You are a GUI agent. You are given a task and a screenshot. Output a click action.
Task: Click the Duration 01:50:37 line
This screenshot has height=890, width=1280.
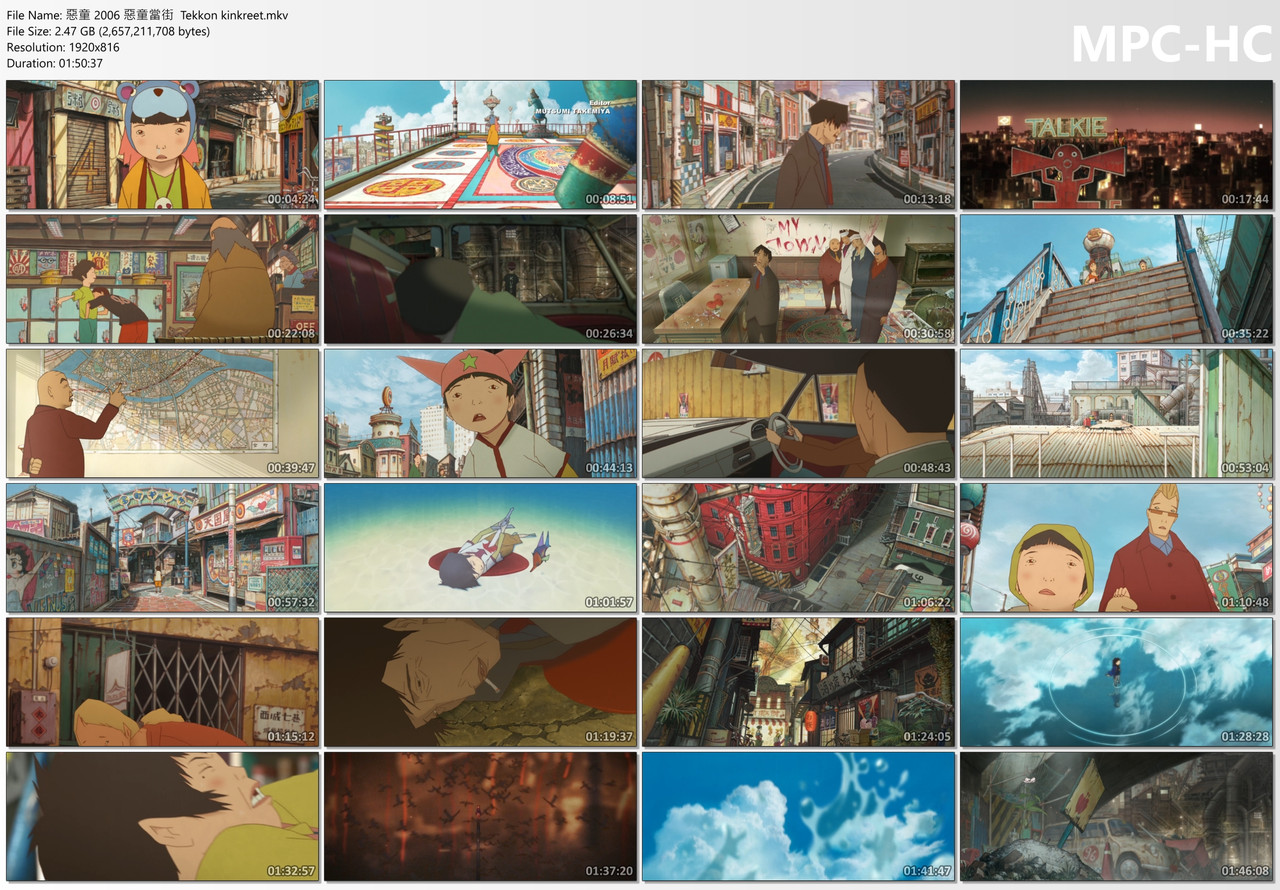(x=54, y=63)
